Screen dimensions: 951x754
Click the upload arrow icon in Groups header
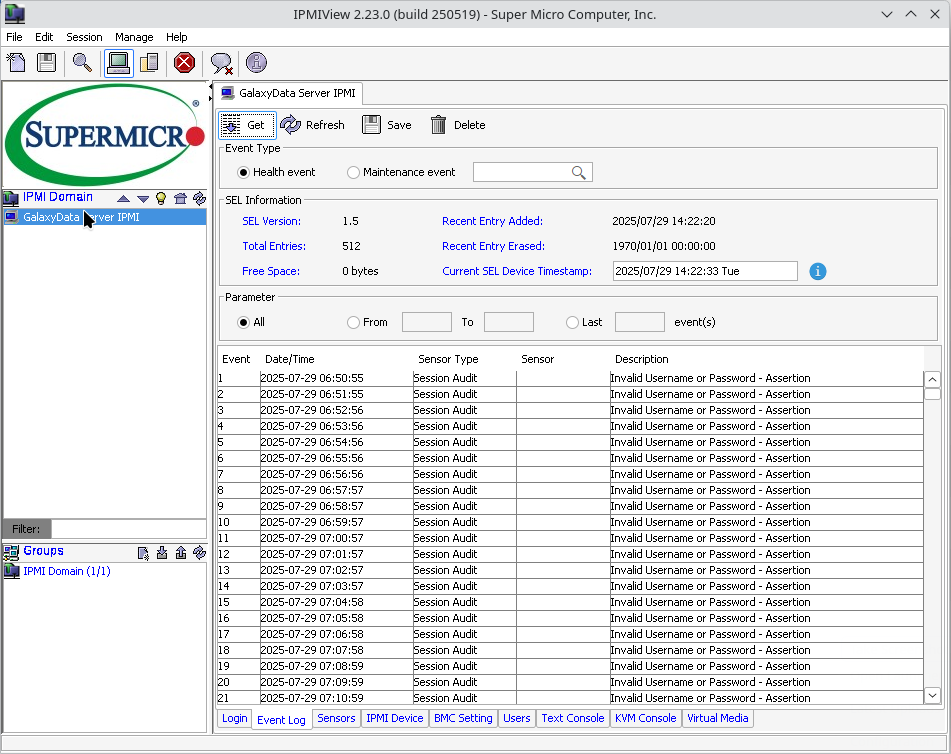point(181,553)
